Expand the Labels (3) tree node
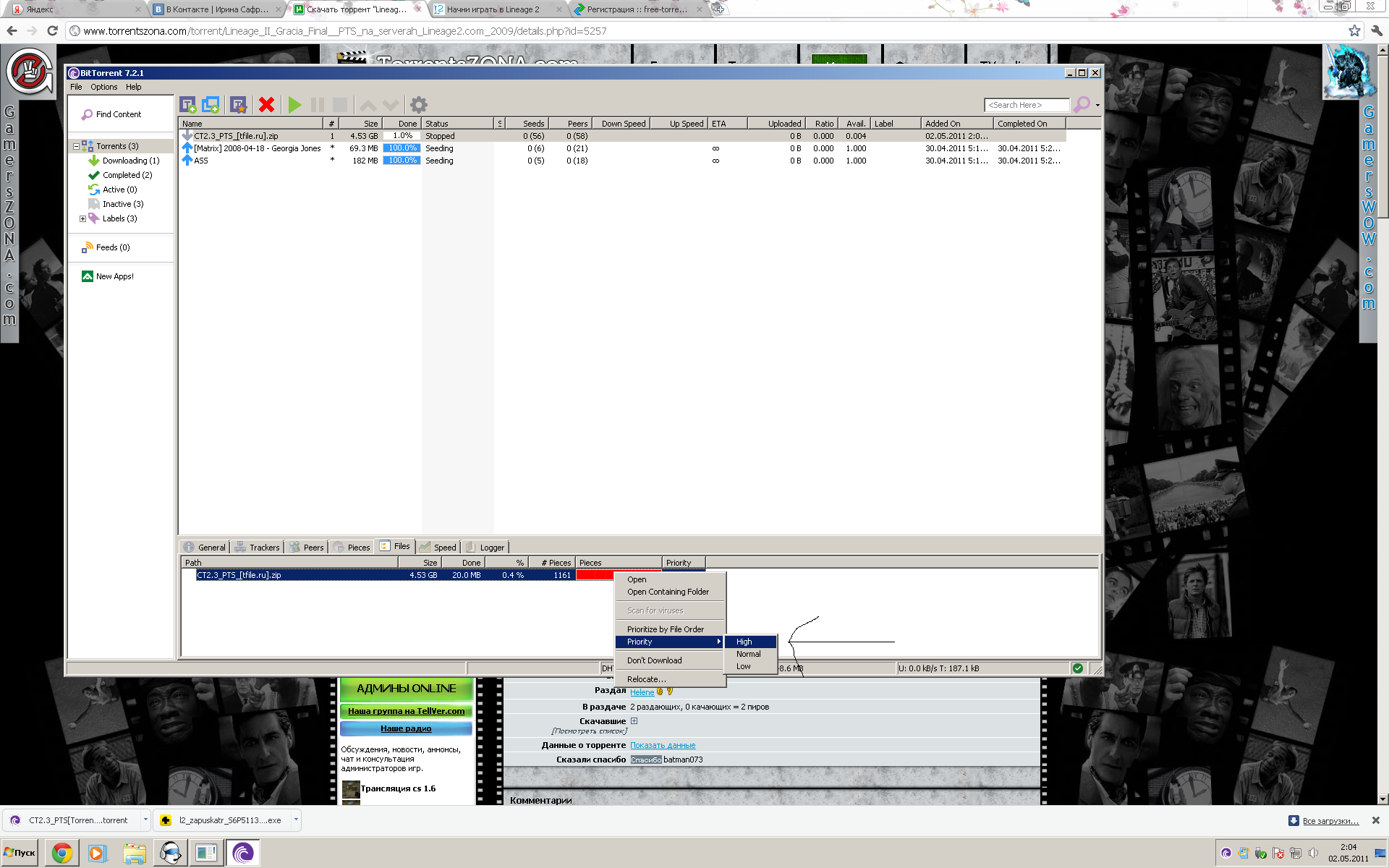This screenshot has height=868, width=1389. pos(82,218)
